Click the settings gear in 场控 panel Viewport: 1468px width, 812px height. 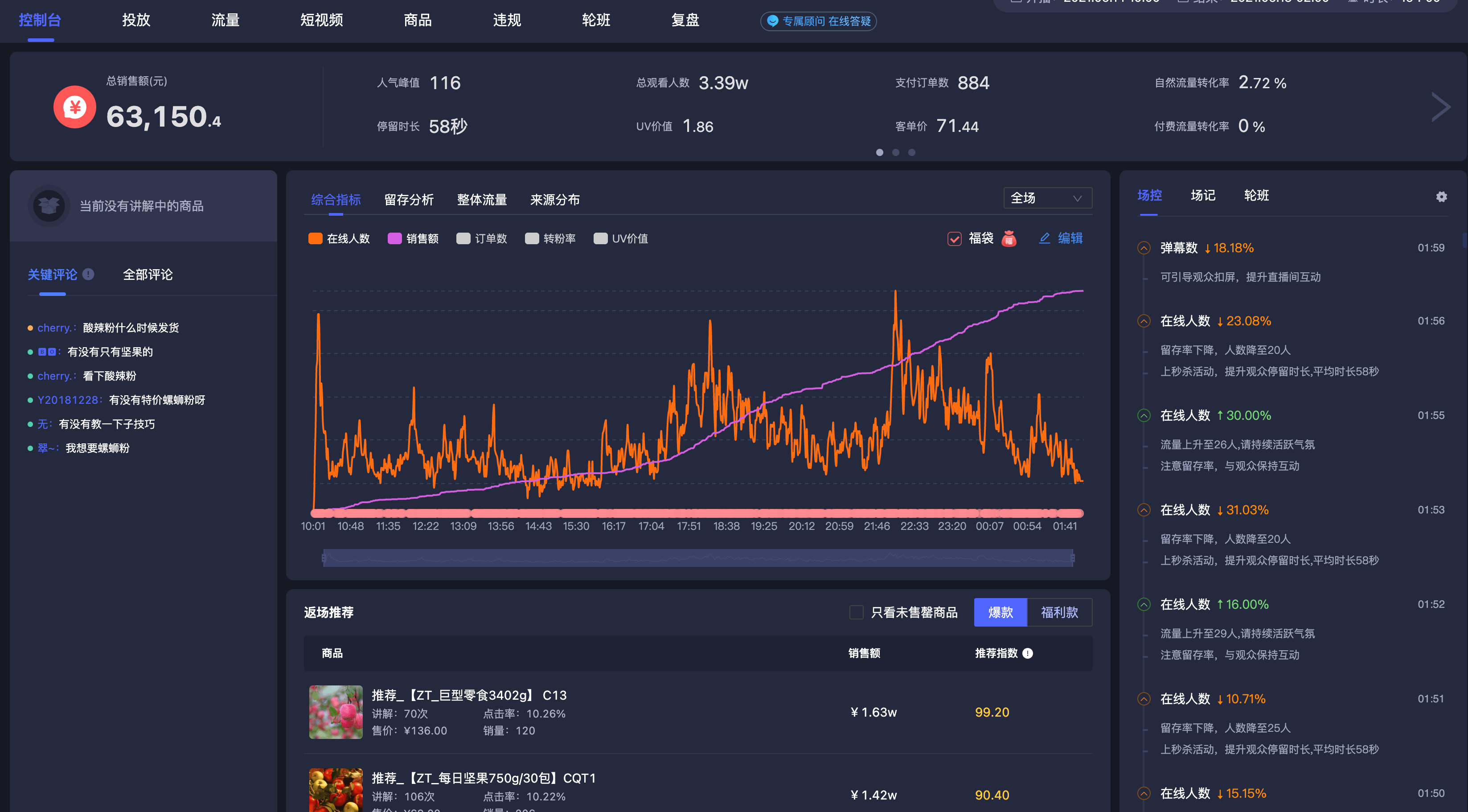click(x=1441, y=197)
